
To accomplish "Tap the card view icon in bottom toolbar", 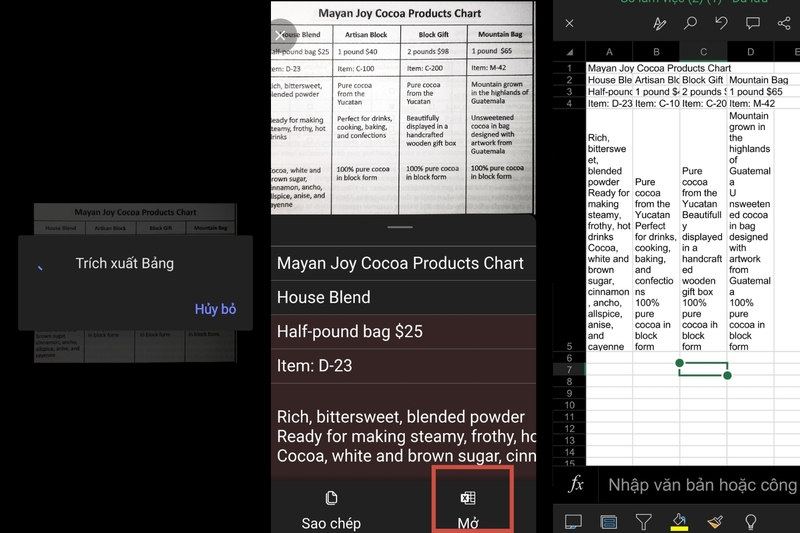I will [x=609, y=522].
